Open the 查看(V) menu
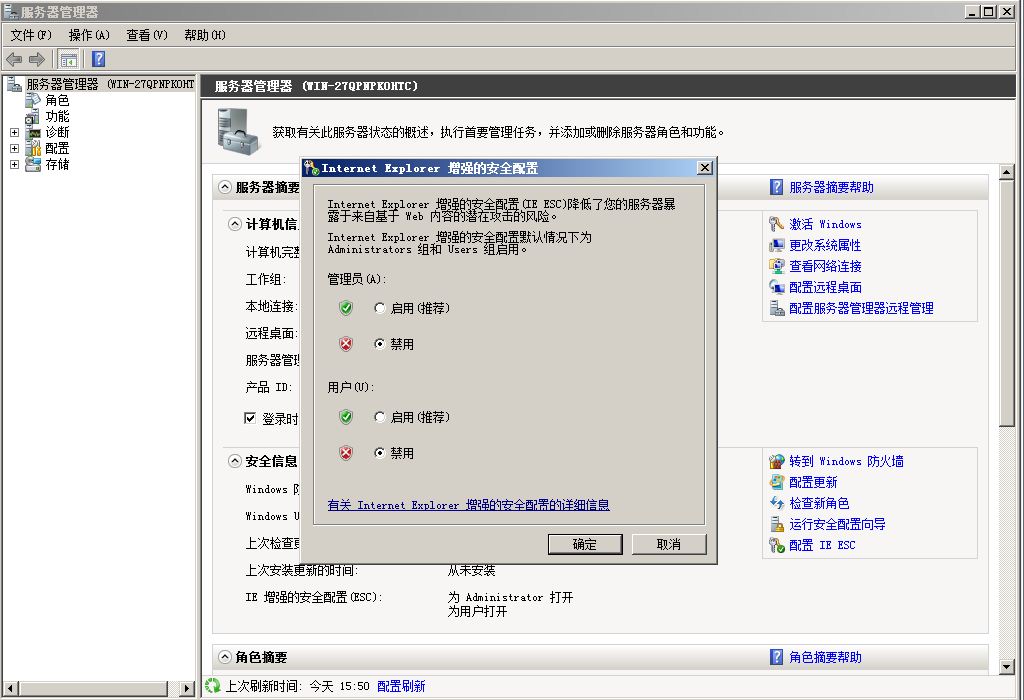This screenshot has width=1024, height=700. click(x=147, y=35)
